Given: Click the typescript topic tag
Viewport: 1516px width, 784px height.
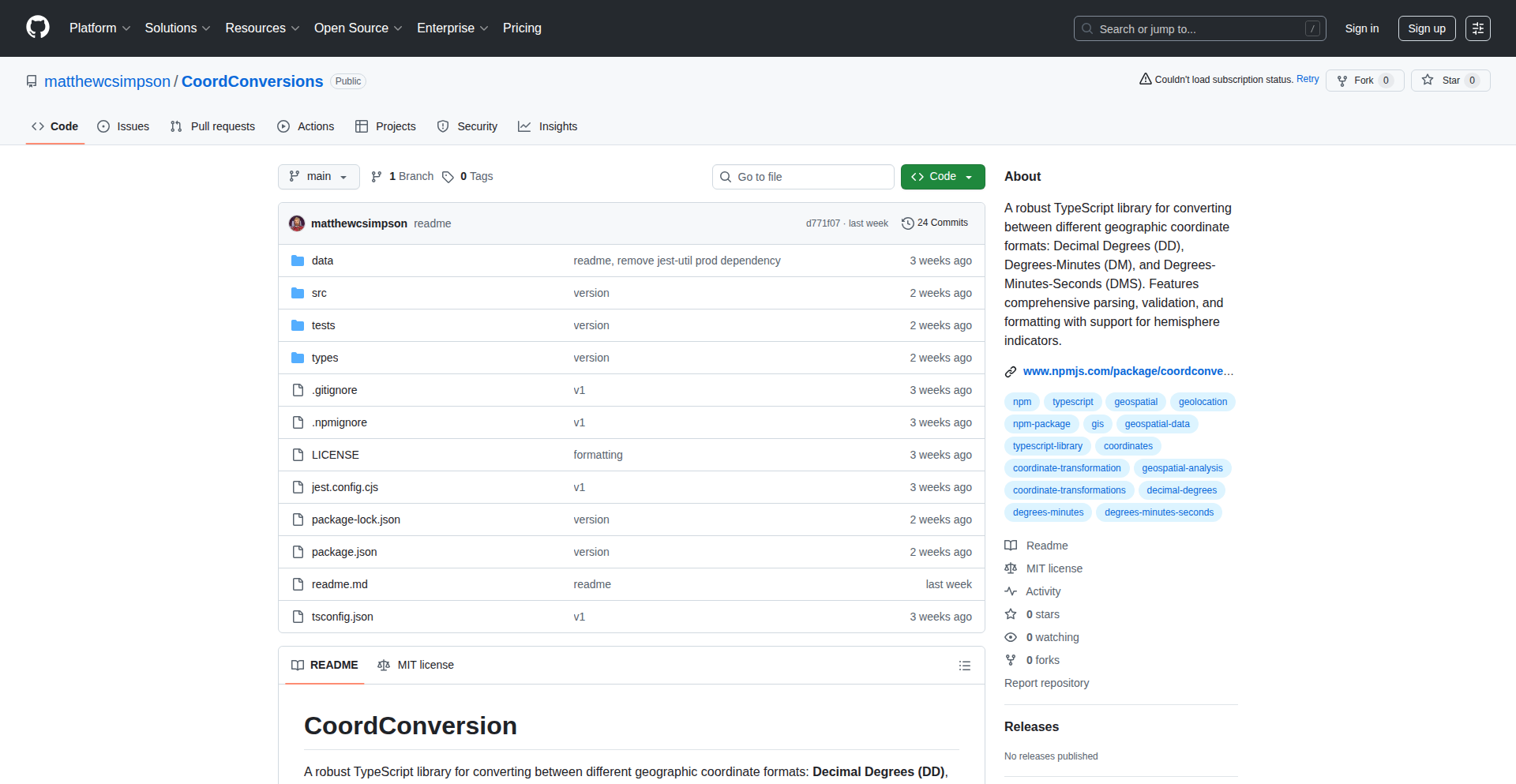Looking at the screenshot, I should click(x=1072, y=402).
